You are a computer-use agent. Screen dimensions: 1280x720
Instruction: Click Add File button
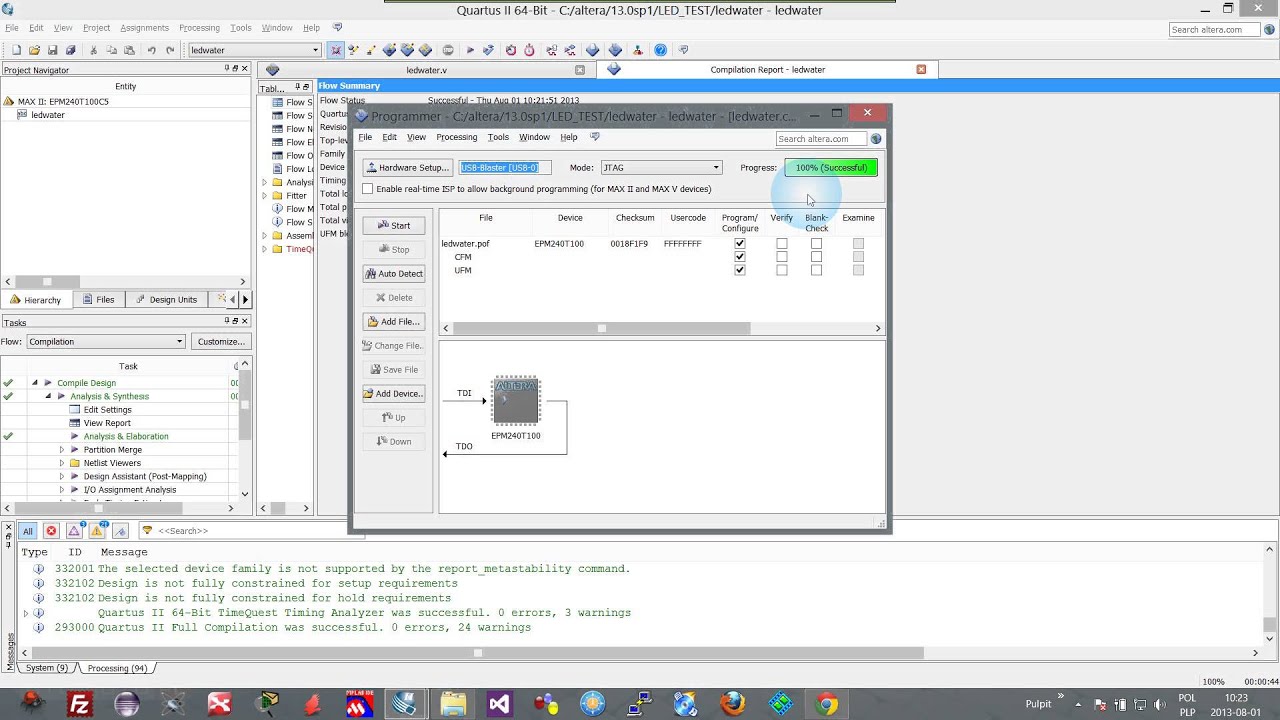[394, 322]
